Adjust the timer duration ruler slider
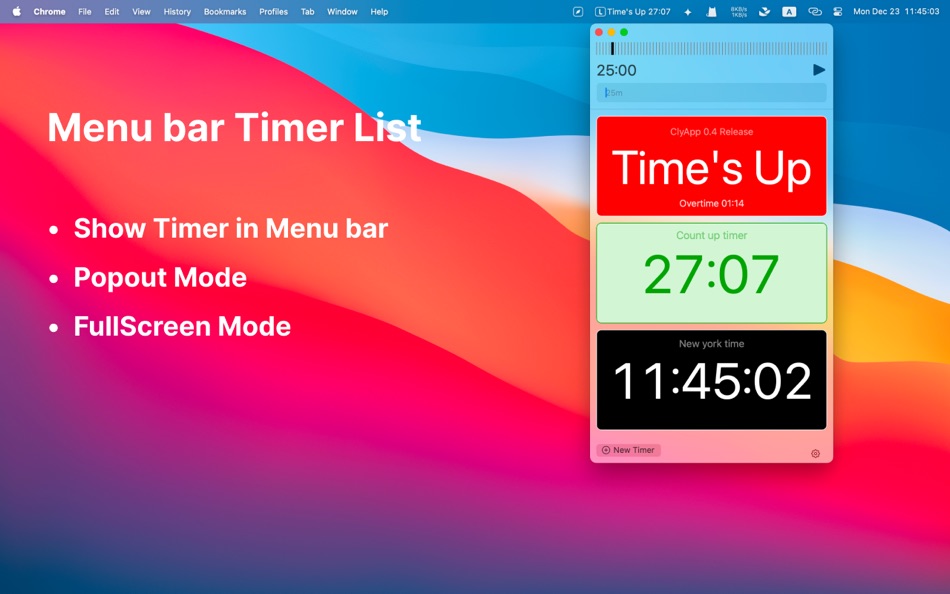Viewport: 950px width, 594px height. point(711,48)
